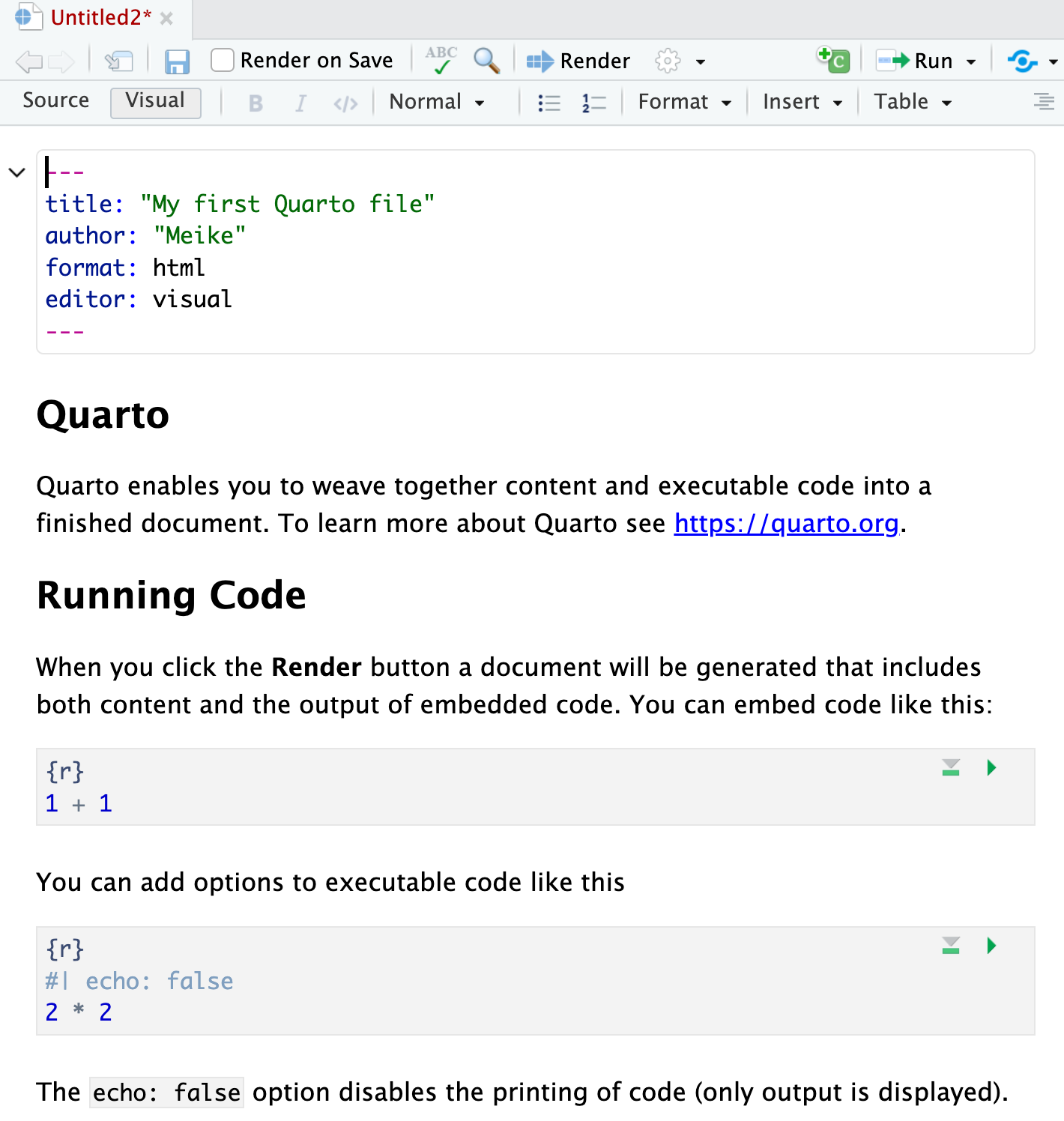Toggle the document outline icon

click(1043, 102)
